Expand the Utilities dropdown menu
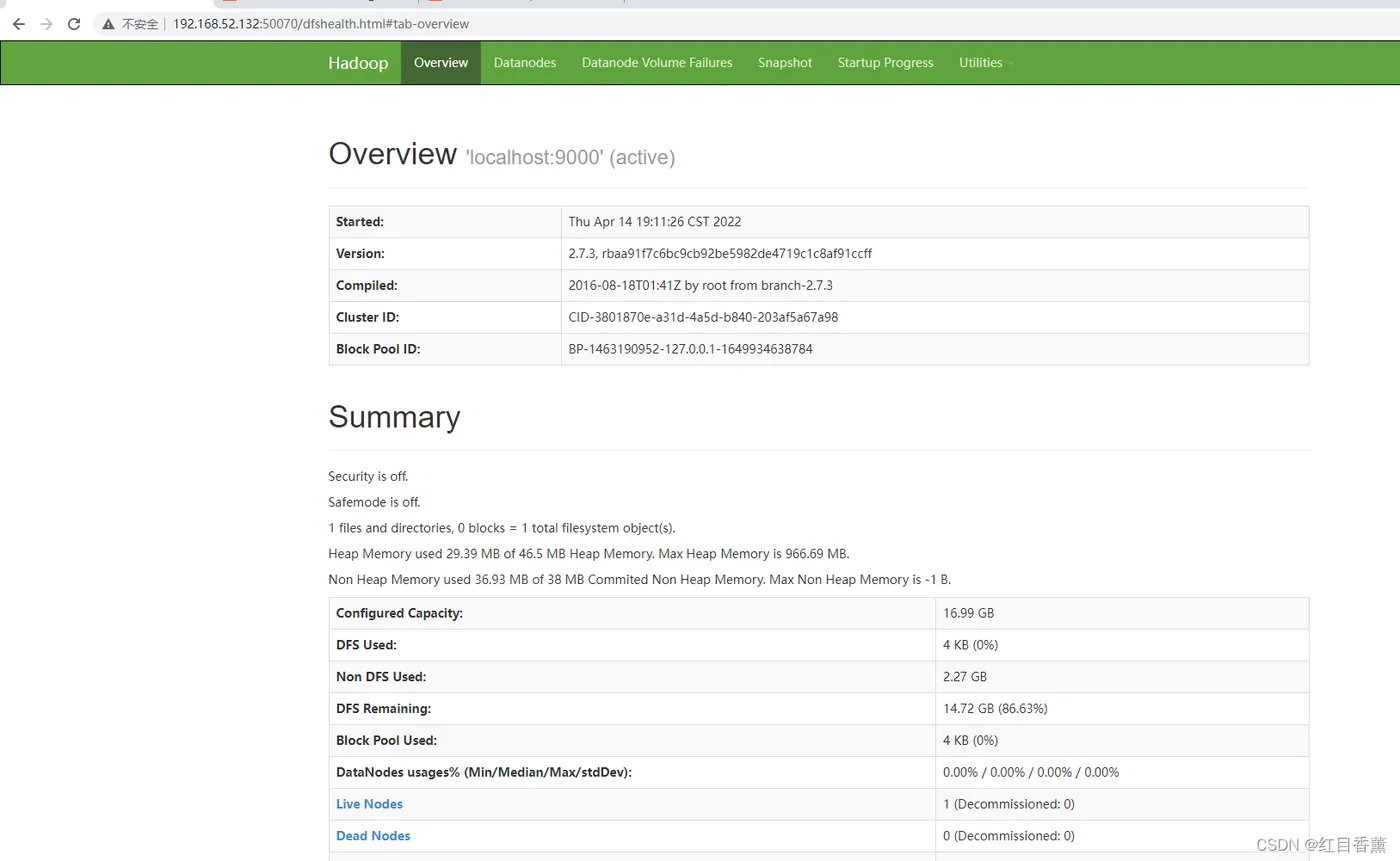The image size is (1400, 861). point(986,63)
